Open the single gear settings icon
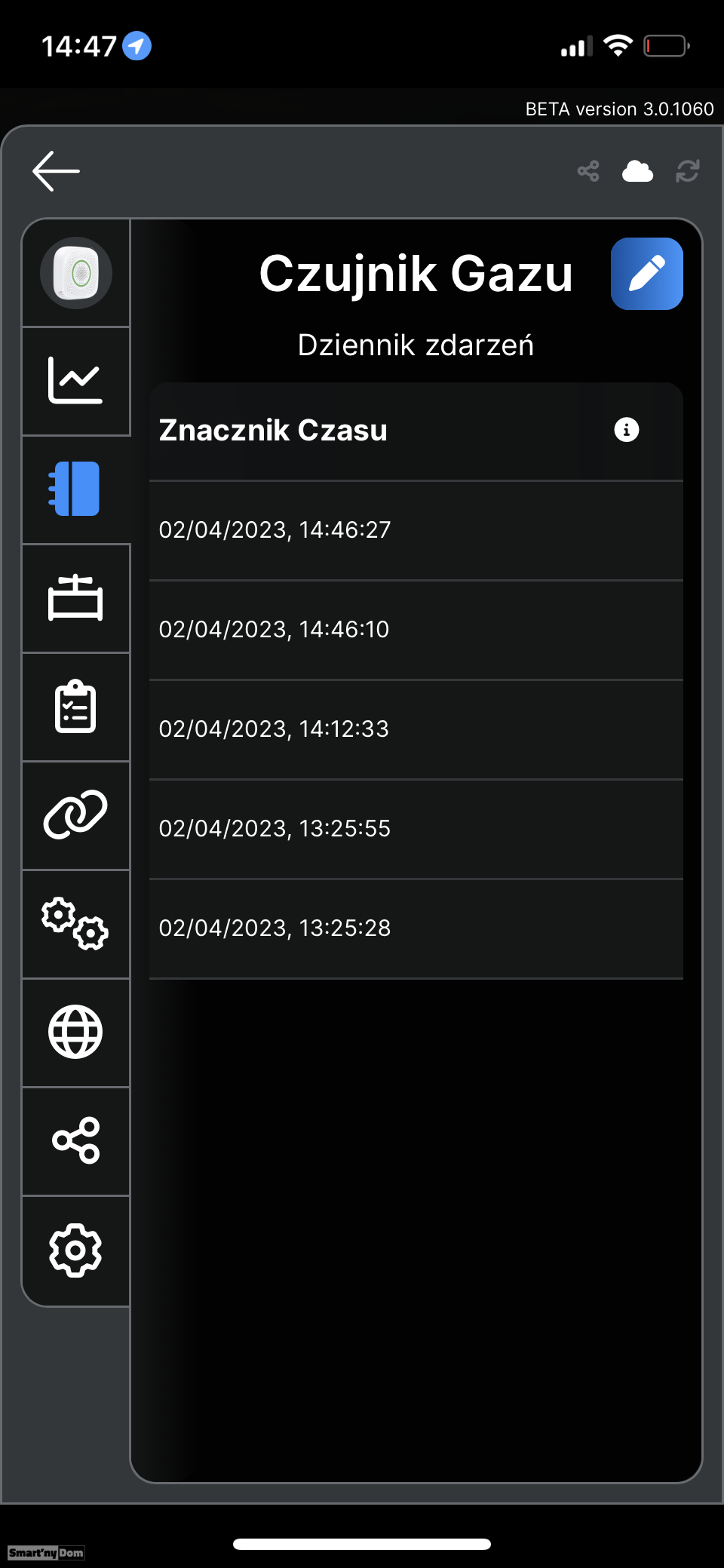The height and width of the screenshot is (1568, 724). coord(75,1250)
